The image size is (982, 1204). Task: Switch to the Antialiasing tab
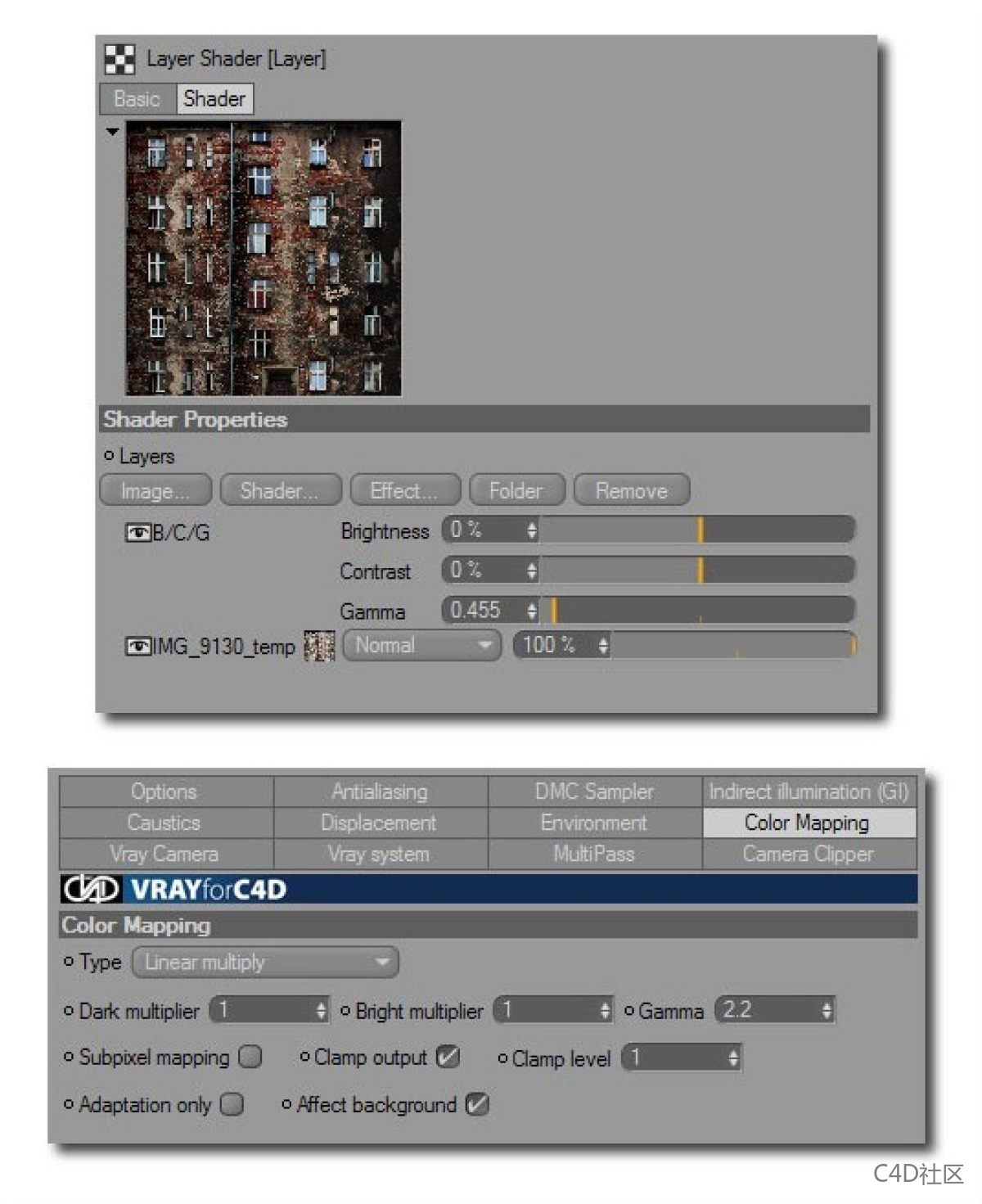[x=380, y=791]
